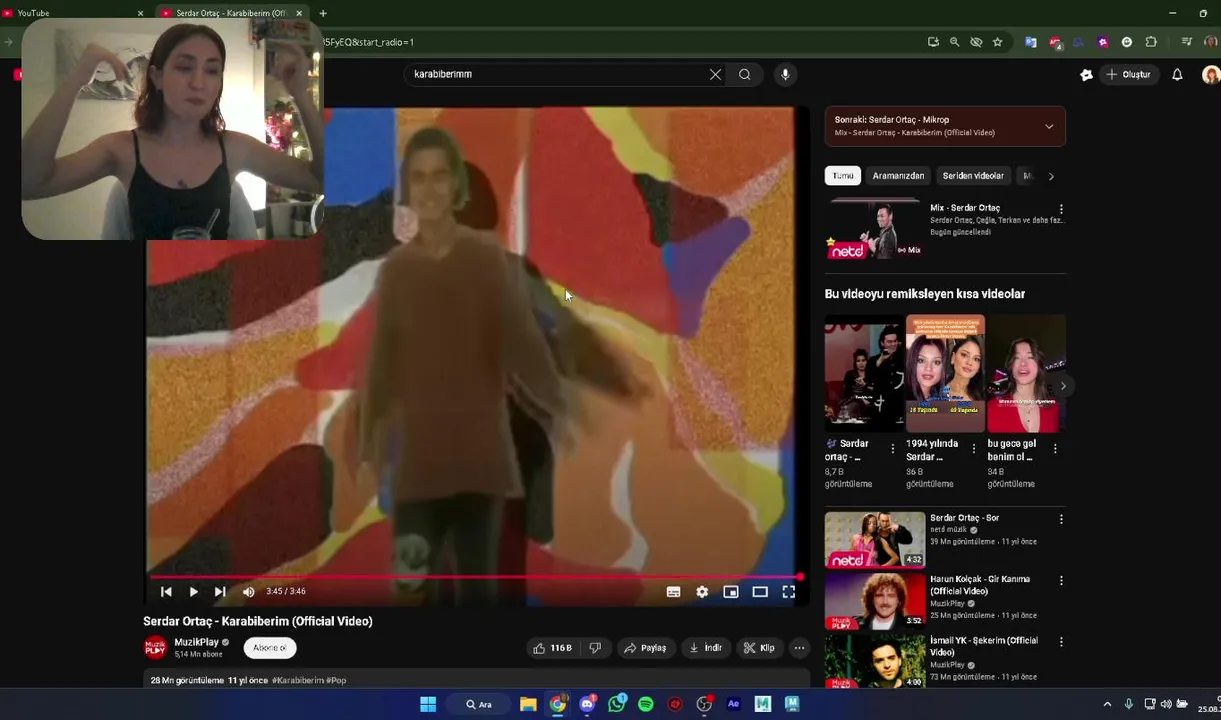Open the browser extensions puzzle icon
Viewport: 1221px width, 720px height.
[1151, 42]
